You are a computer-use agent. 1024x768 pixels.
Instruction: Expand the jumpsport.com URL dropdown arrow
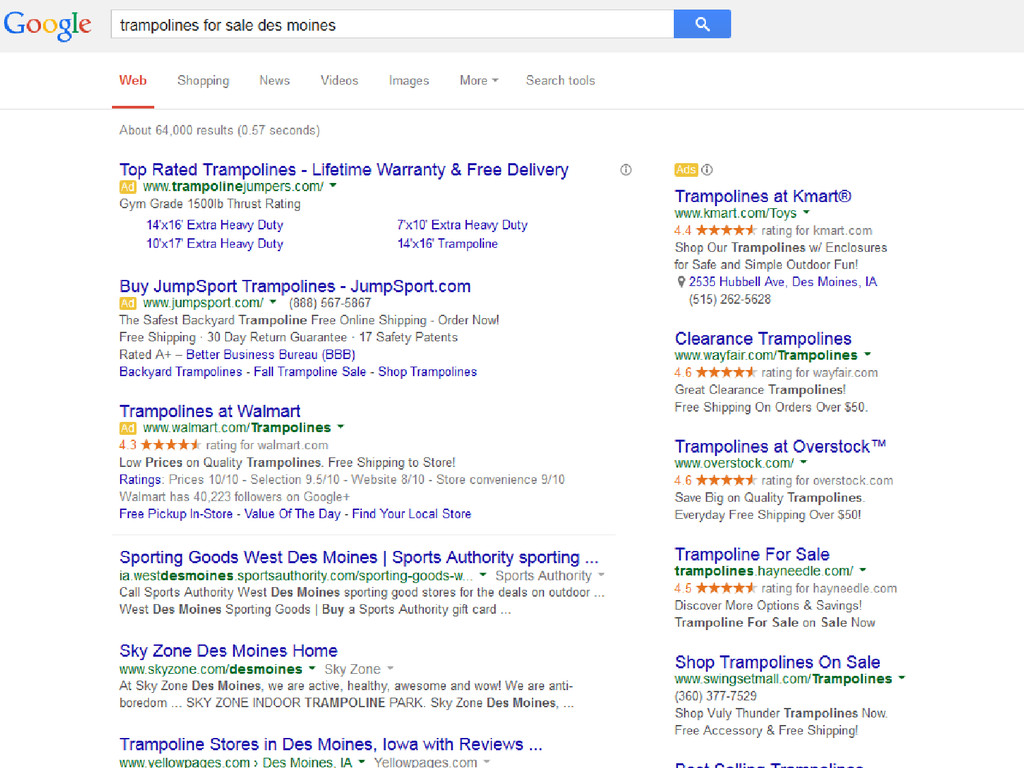coord(273,302)
